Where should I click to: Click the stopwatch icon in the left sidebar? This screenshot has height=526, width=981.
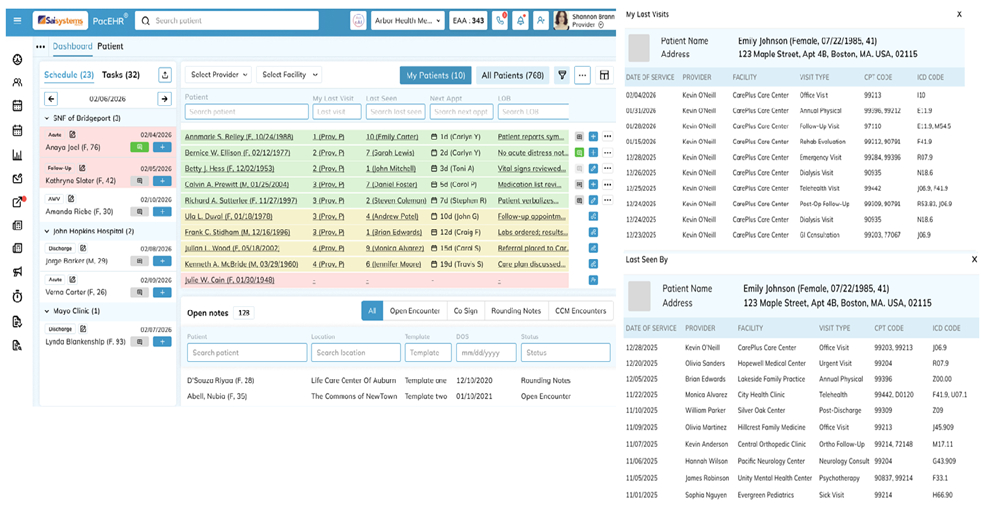click(x=17, y=296)
